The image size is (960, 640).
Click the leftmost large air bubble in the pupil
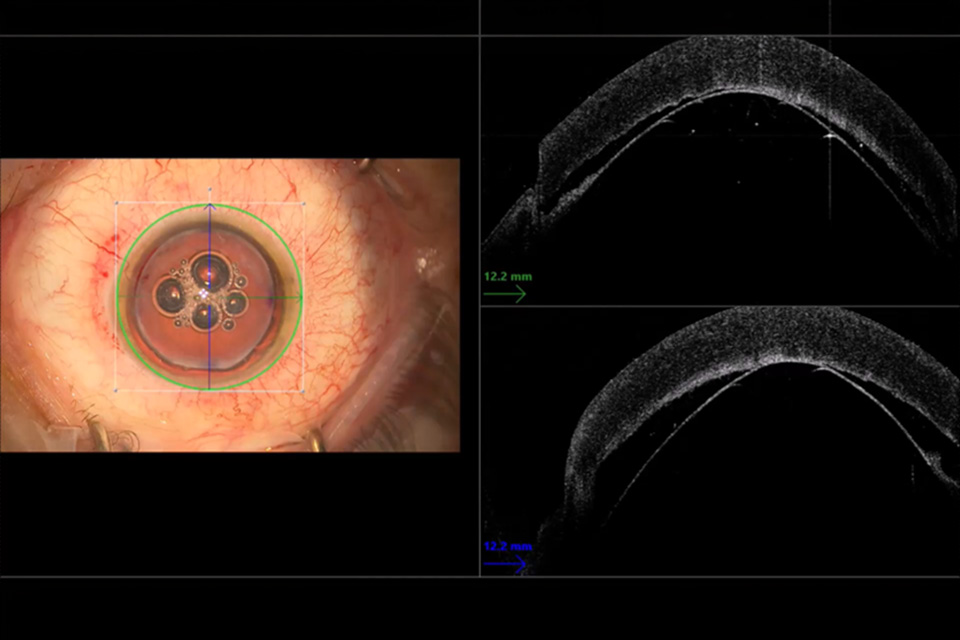coord(170,294)
